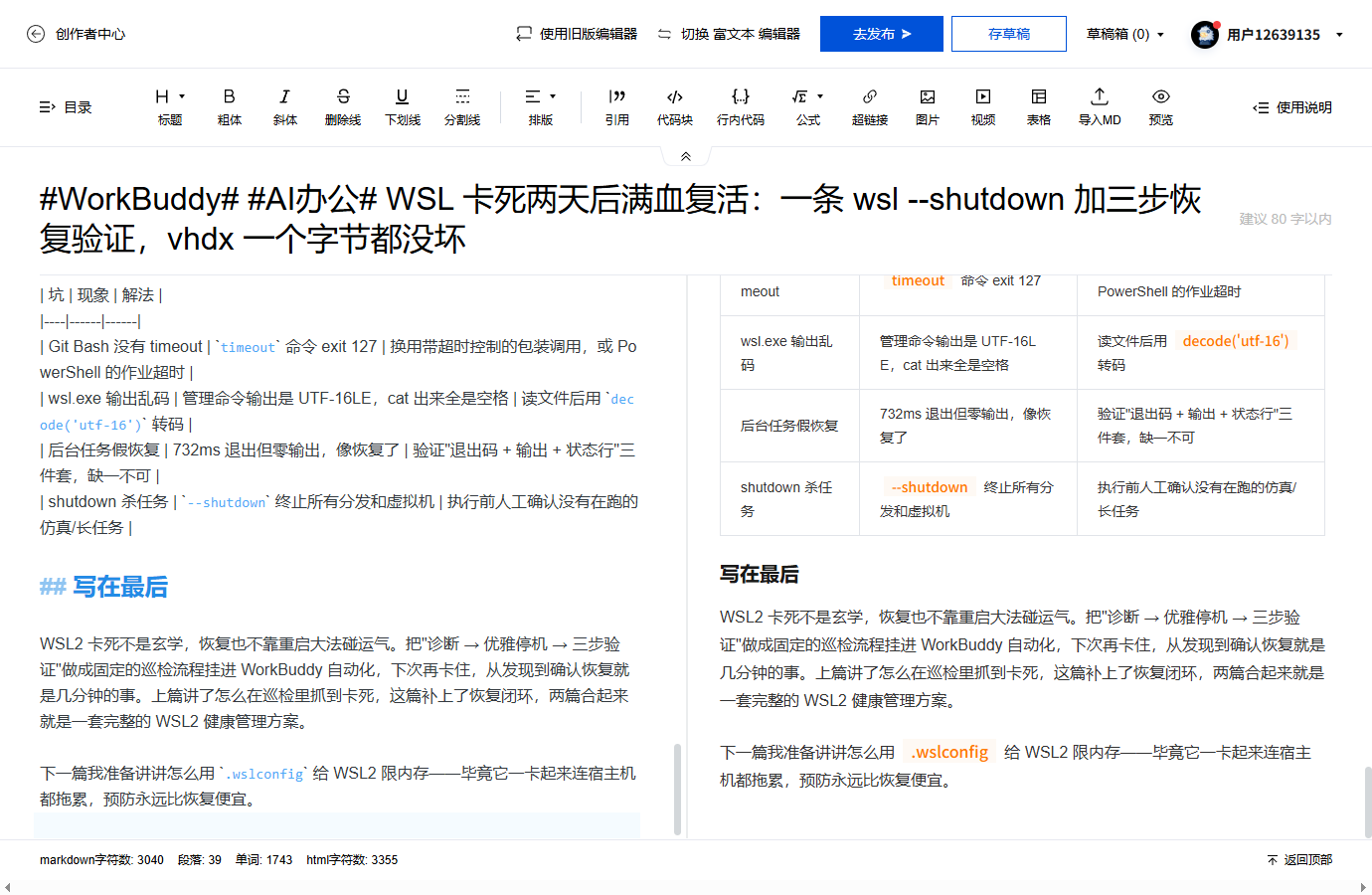The width and height of the screenshot is (1372, 895).
Task: Click the article title input field
Action: (x=626, y=219)
